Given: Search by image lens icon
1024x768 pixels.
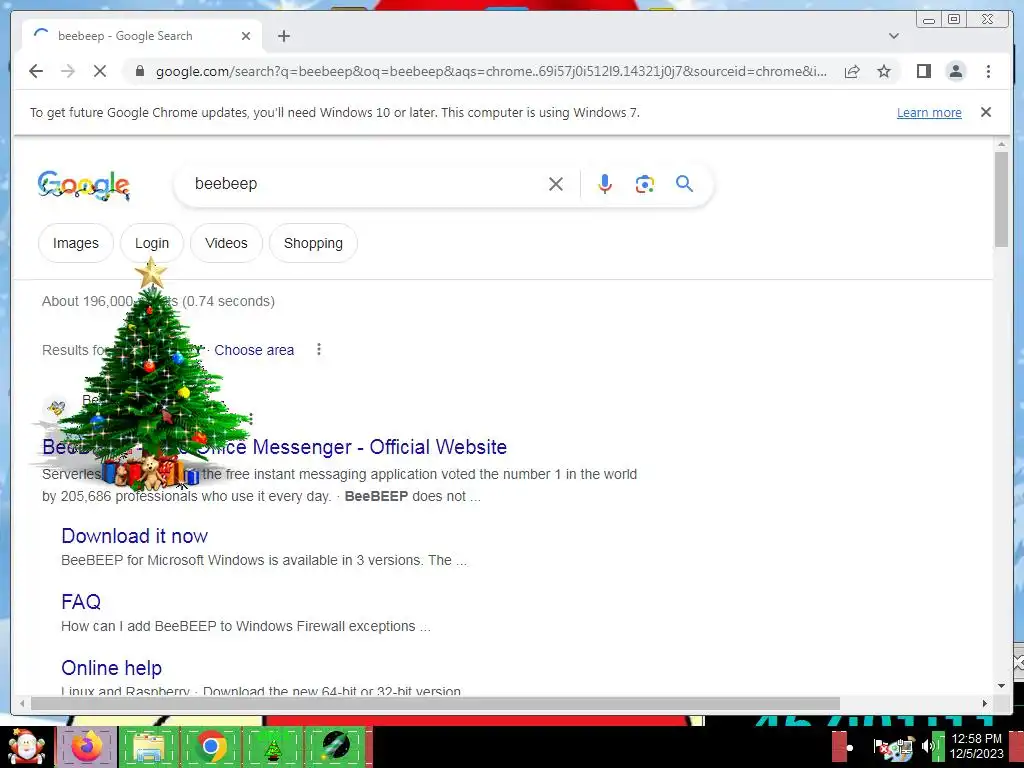Looking at the screenshot, I should click(x=645, y=184).
